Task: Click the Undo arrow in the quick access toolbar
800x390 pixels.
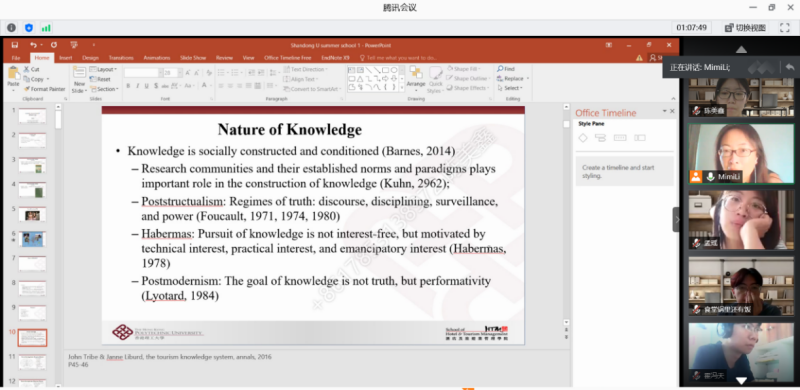Action: [x=33, y=45]
